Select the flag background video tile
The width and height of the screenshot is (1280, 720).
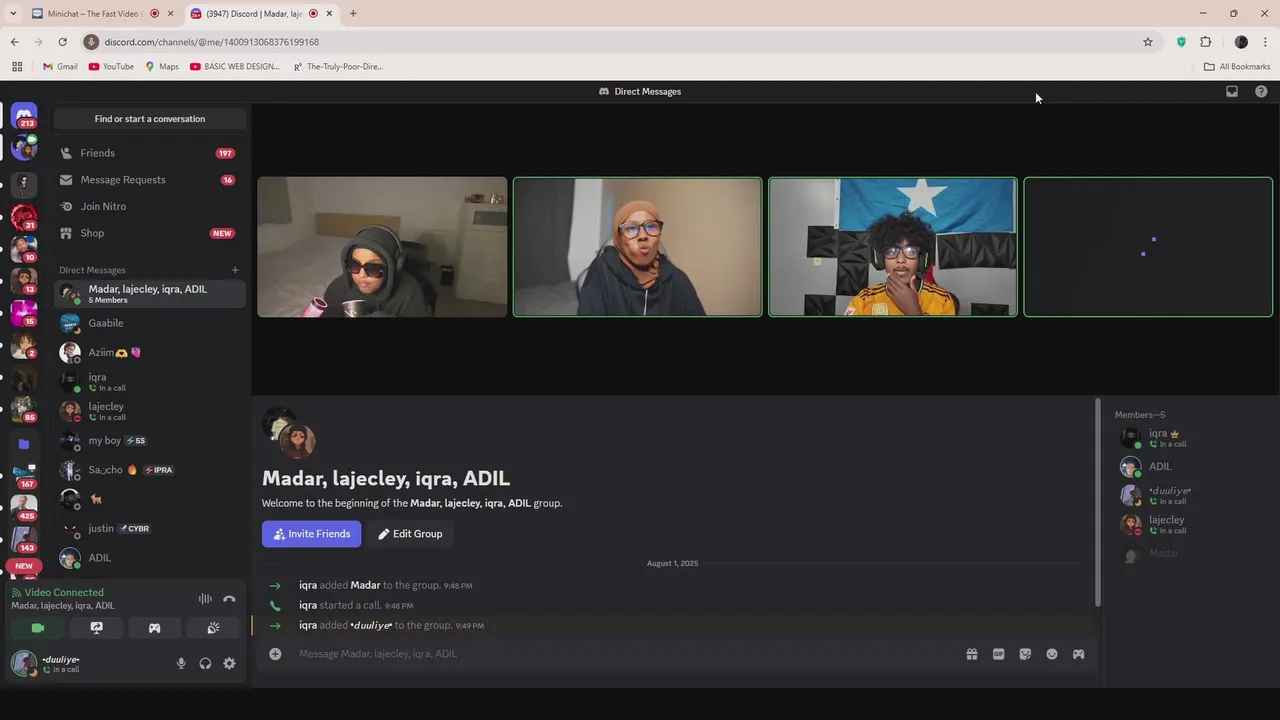pyautogui.click(x=893, y=247)
